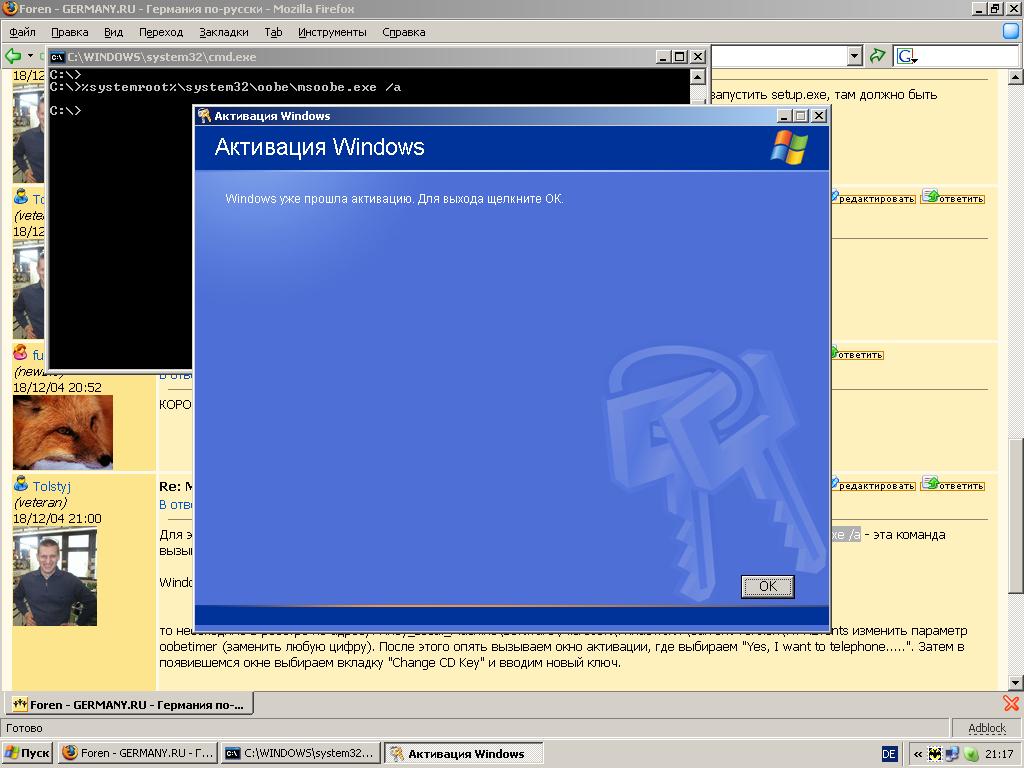The width and height of the screenshot is (1024, 768).
Task: Click the cmd window scrollbar up arrow
Action: pyautogui.click(x=697, y=76)
